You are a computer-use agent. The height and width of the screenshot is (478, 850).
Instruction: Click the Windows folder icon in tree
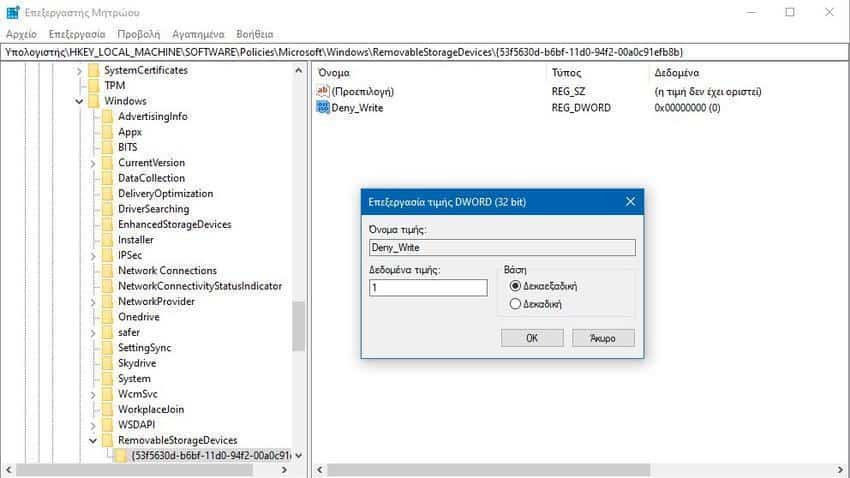point(93,101)
